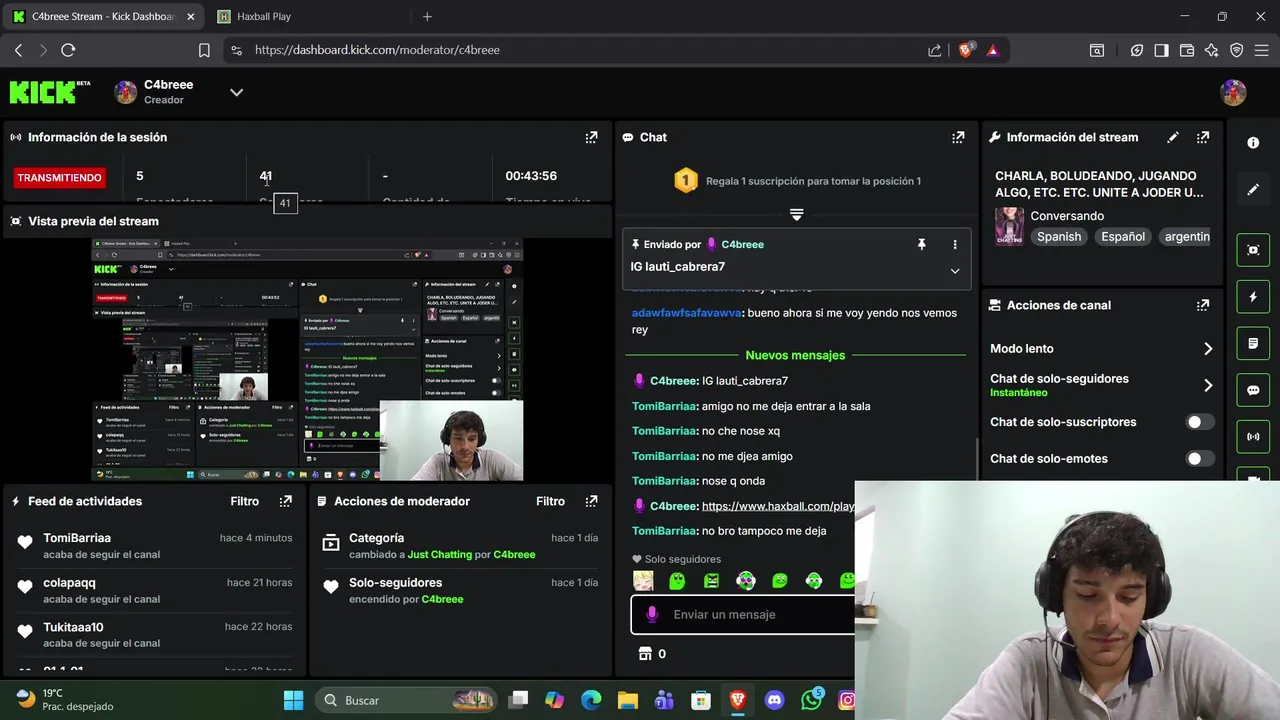Select the Español tag
Image resolution: width=1280 pixels, height=720 pixels.
click(1123, 236)
